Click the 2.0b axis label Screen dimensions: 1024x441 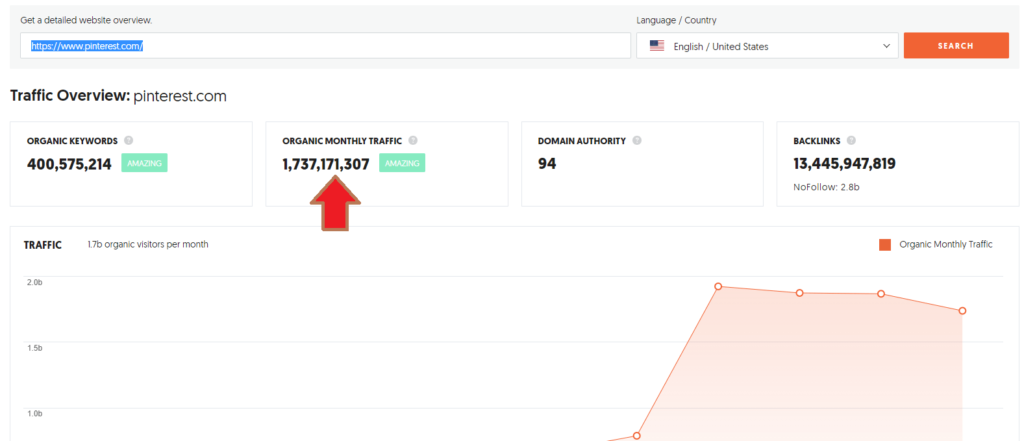point(35,282)
